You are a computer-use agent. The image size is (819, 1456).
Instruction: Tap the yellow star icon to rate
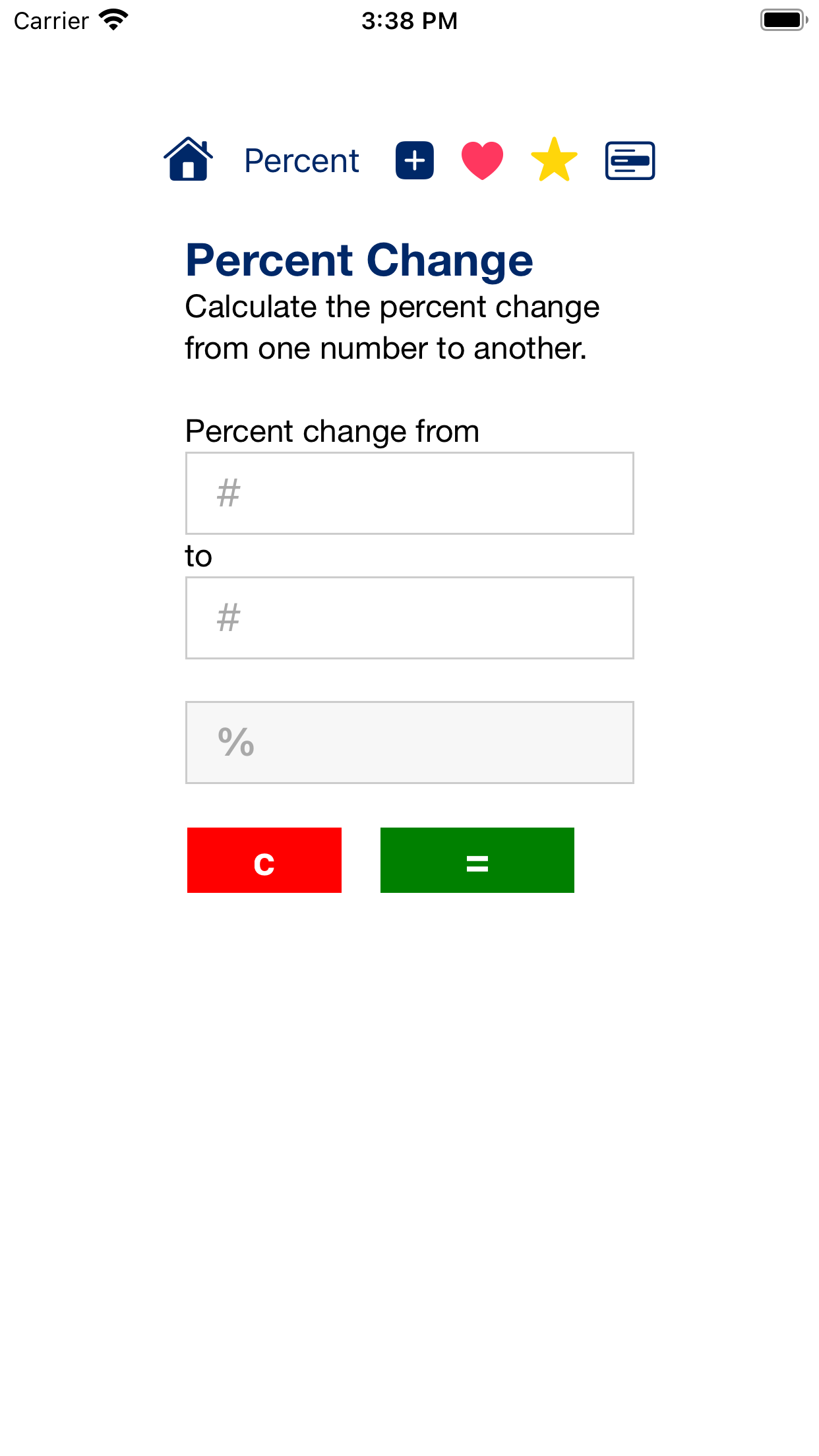[x=554, y=159]
